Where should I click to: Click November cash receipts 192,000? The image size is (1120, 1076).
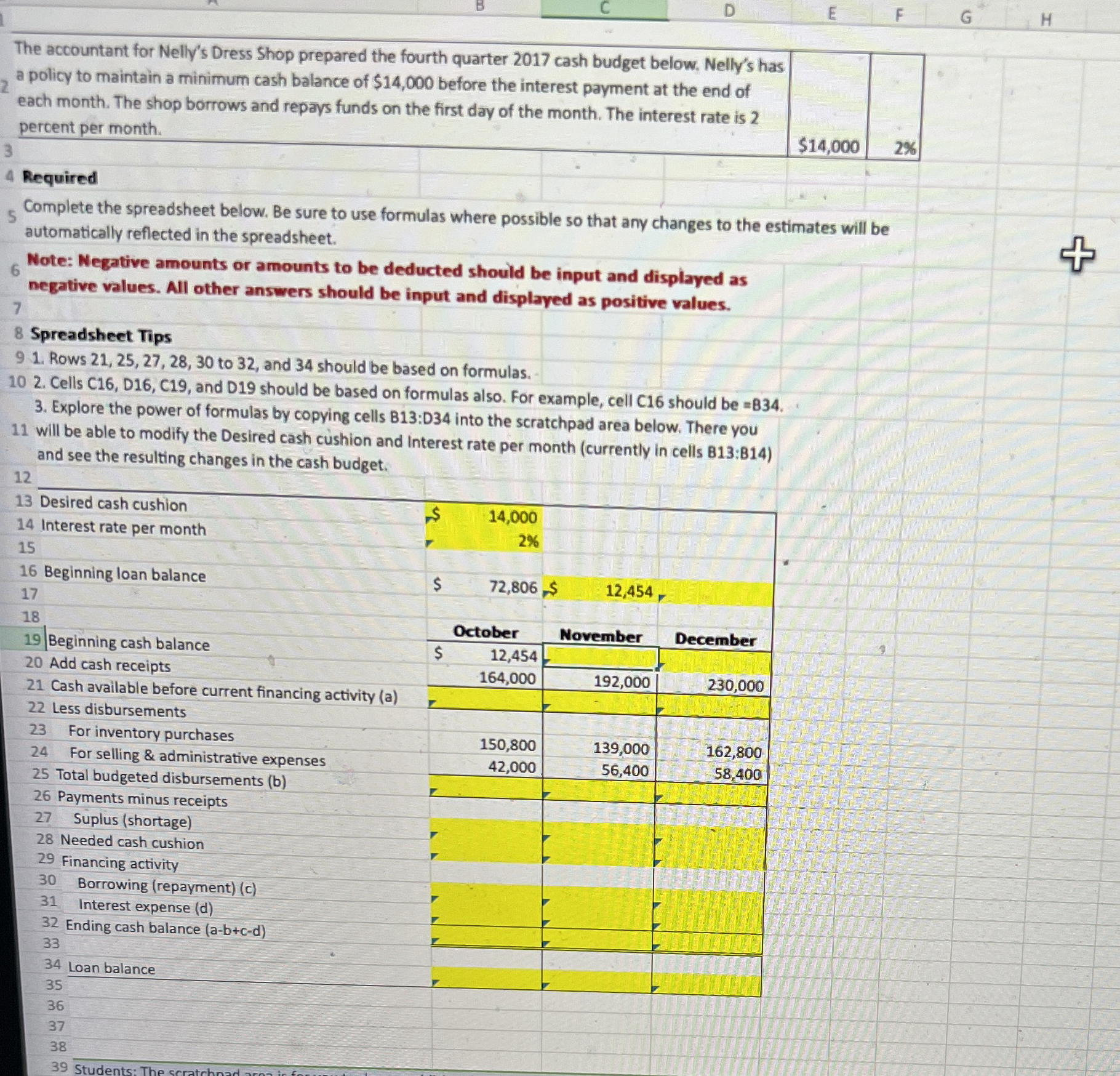600,681
